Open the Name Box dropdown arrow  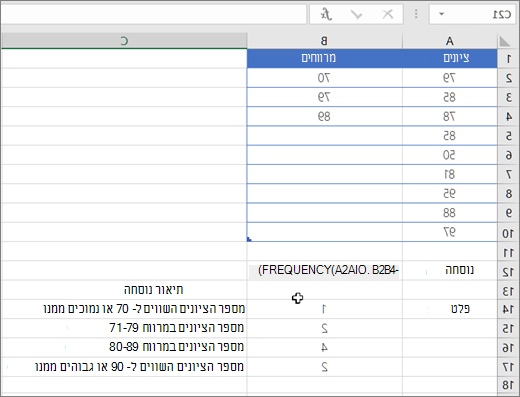pyautogui.click(x=442, y=14)
